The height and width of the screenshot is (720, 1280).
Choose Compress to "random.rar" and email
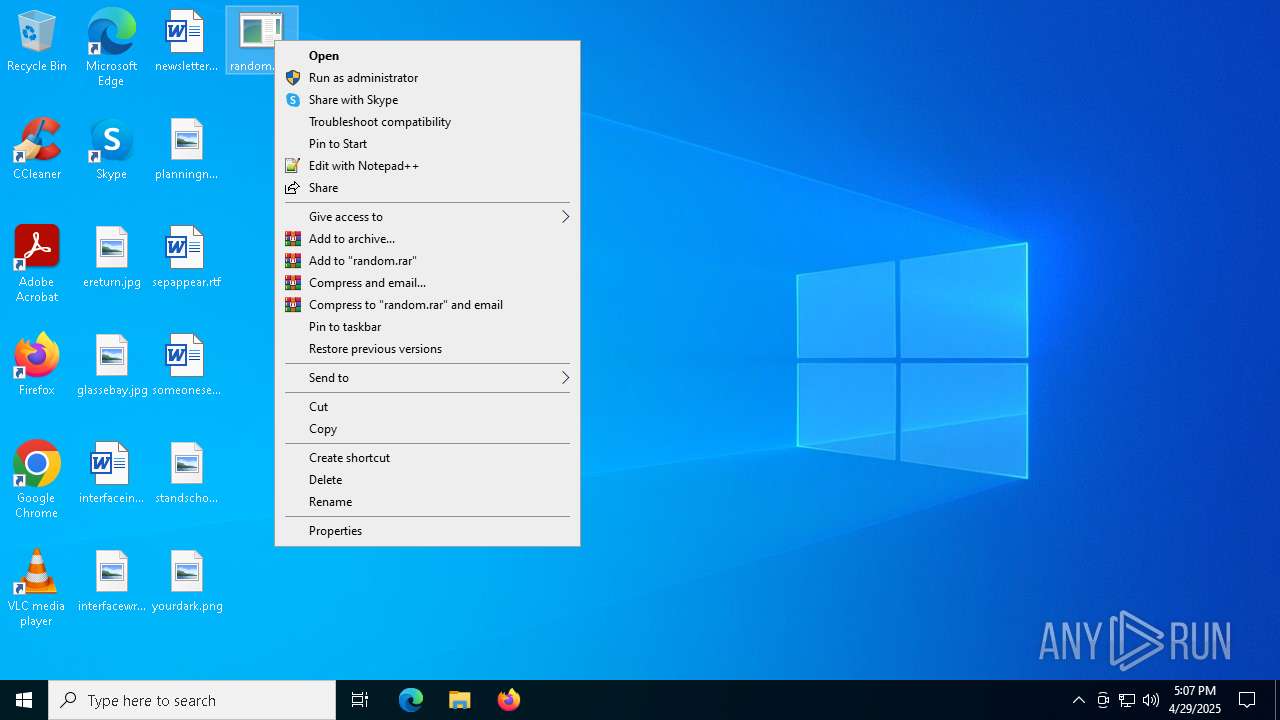(x=427, y=305)
